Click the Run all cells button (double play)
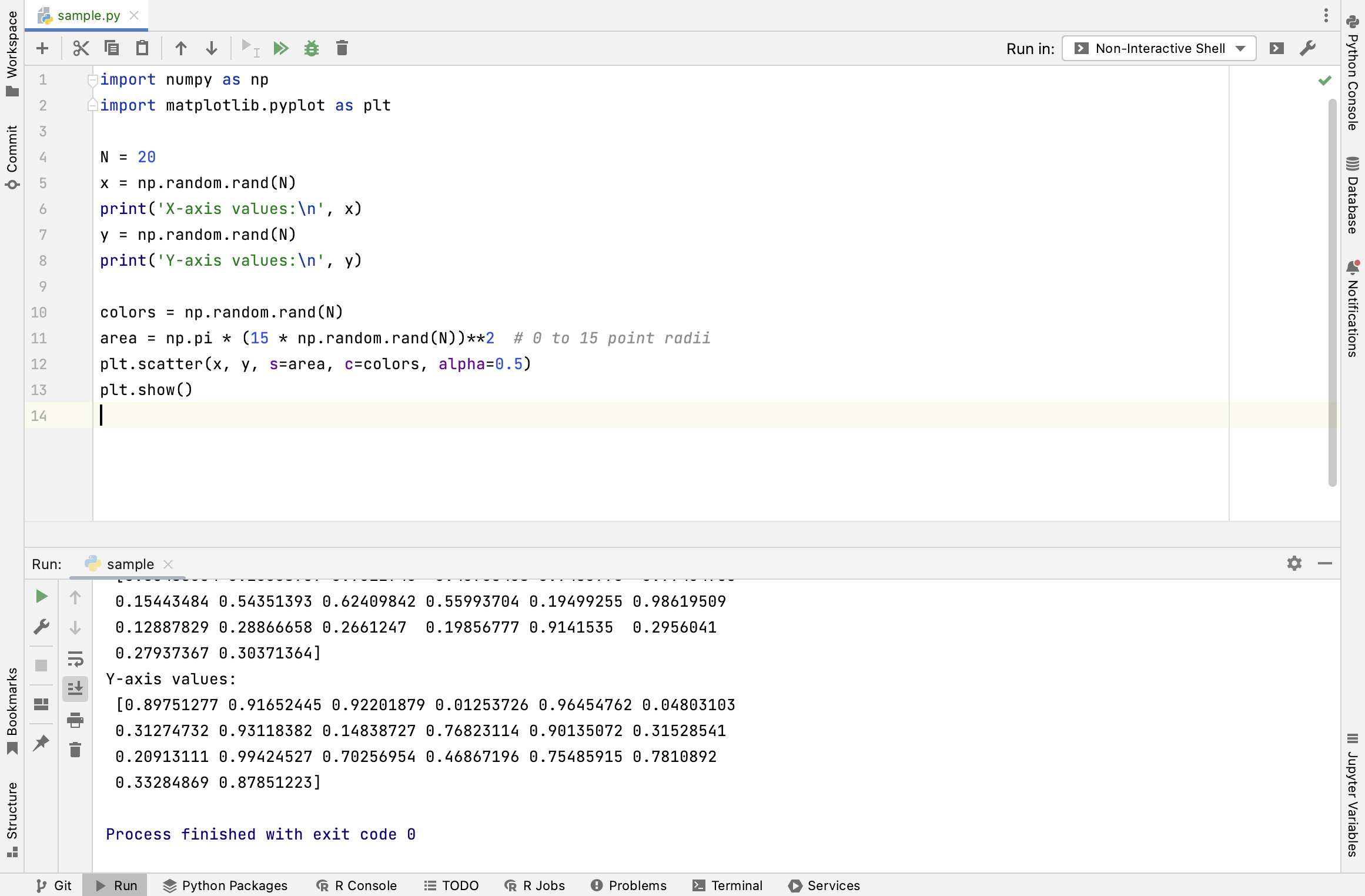 280,48
